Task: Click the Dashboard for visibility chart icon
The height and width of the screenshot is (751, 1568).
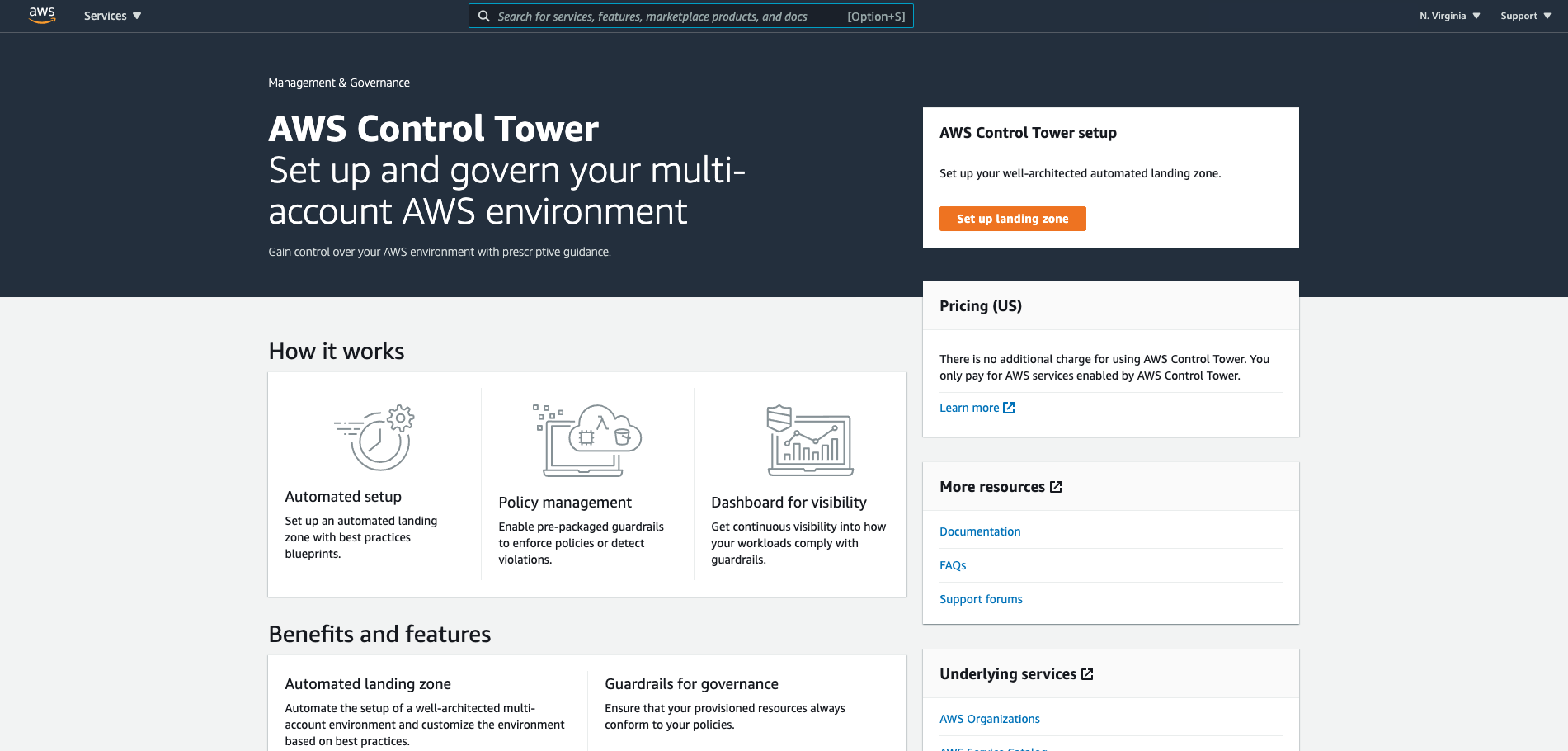Action: pos(810,440)
